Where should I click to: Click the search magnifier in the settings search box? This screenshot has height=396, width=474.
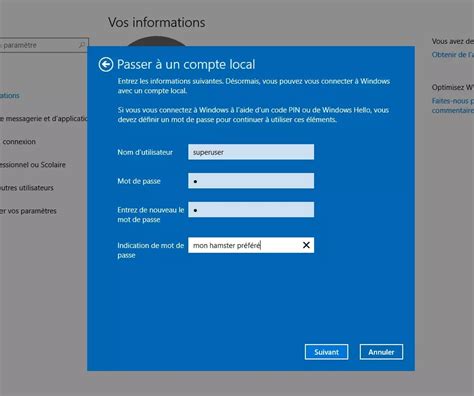pos(82,45)
